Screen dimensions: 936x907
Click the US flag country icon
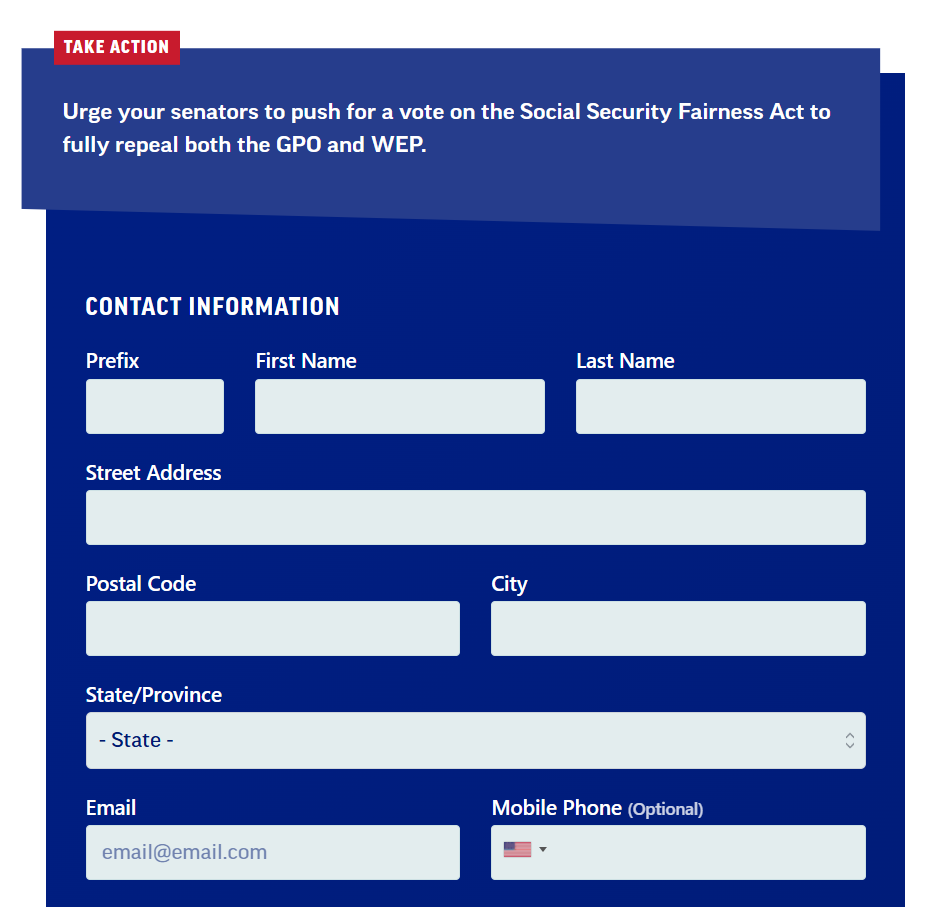(517, 849)
